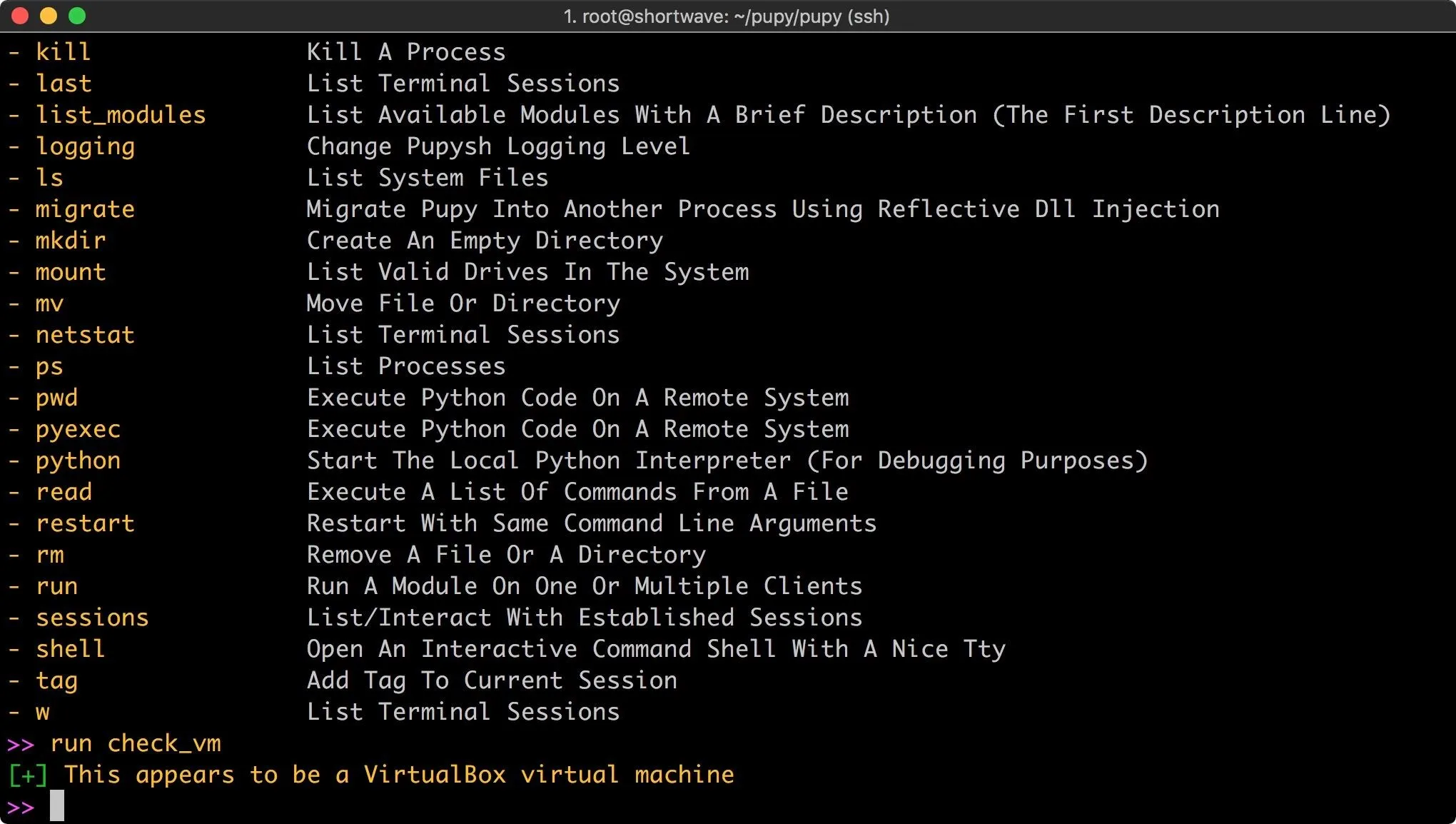1456x824 pixels.
Task: Click the 'sessions' command text
Action: click(92, 618)
